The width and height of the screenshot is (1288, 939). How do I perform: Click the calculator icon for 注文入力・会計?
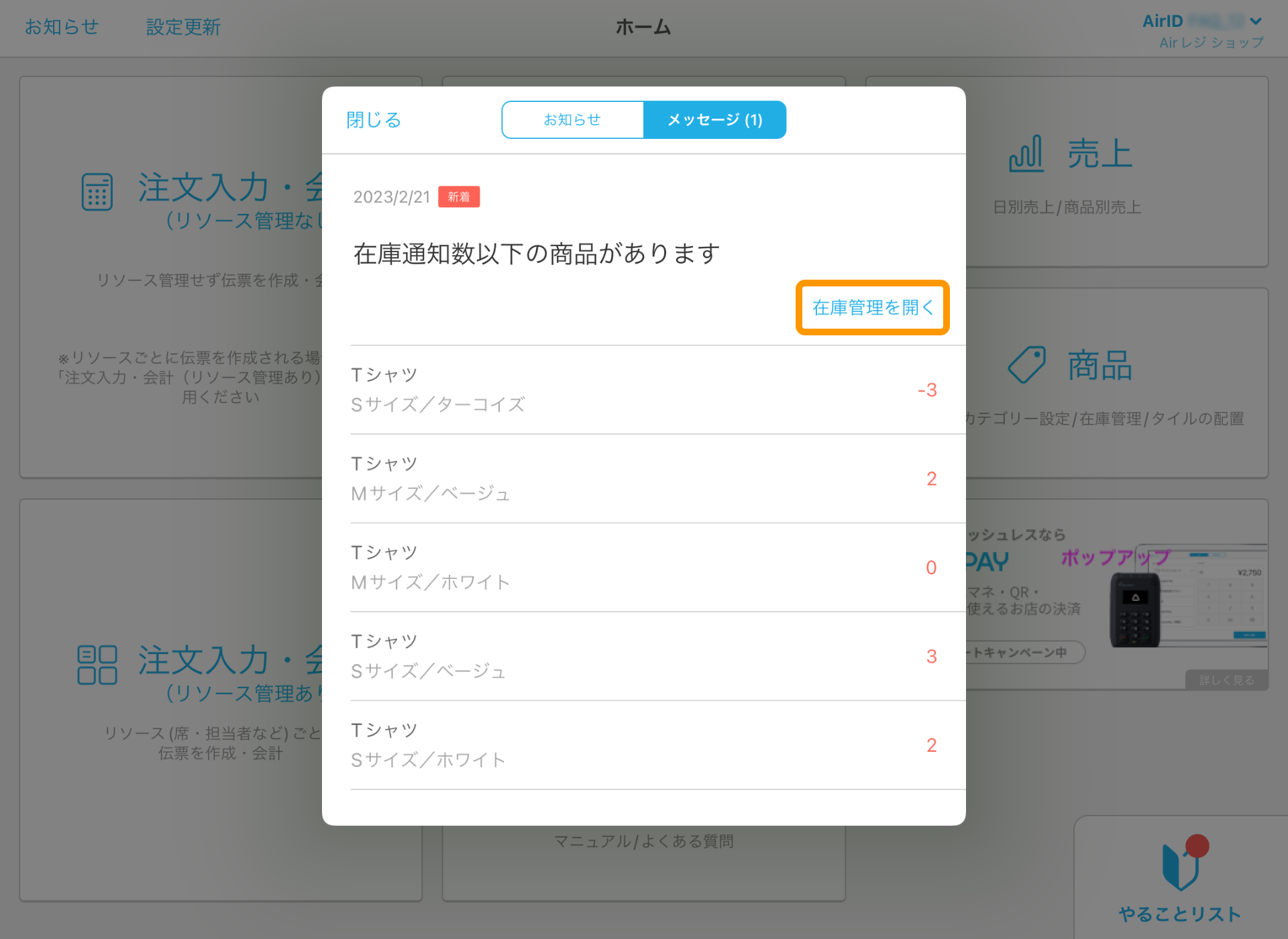(x=97, y=192)
